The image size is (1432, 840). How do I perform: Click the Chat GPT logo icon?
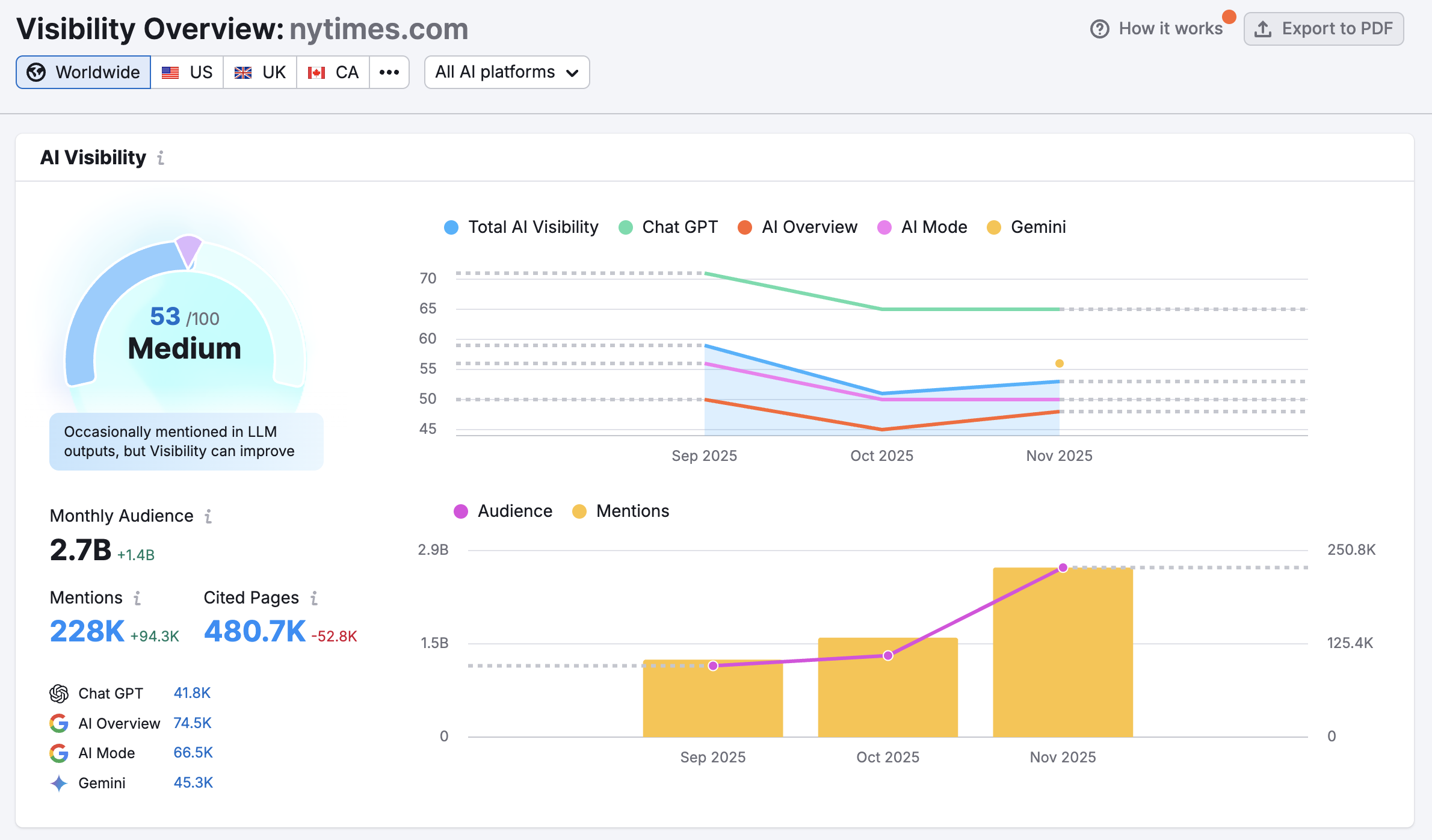tap(59, 693)
